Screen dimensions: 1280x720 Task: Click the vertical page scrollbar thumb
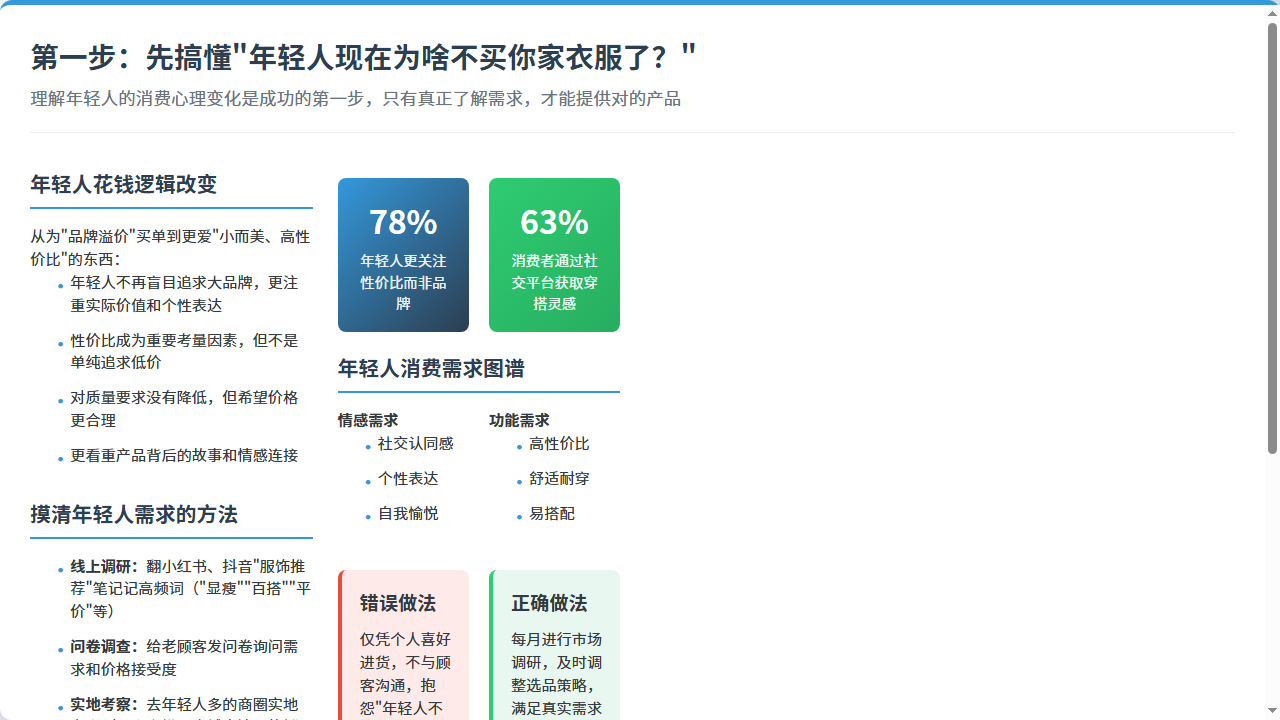tap(1272, 238)
